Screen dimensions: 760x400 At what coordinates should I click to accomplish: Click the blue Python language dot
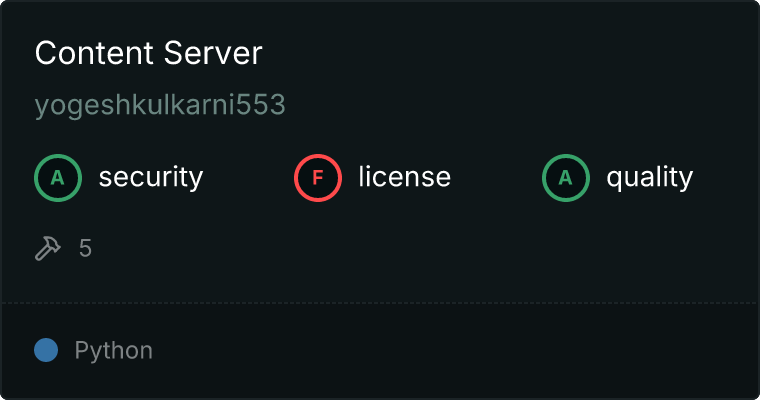46,350
